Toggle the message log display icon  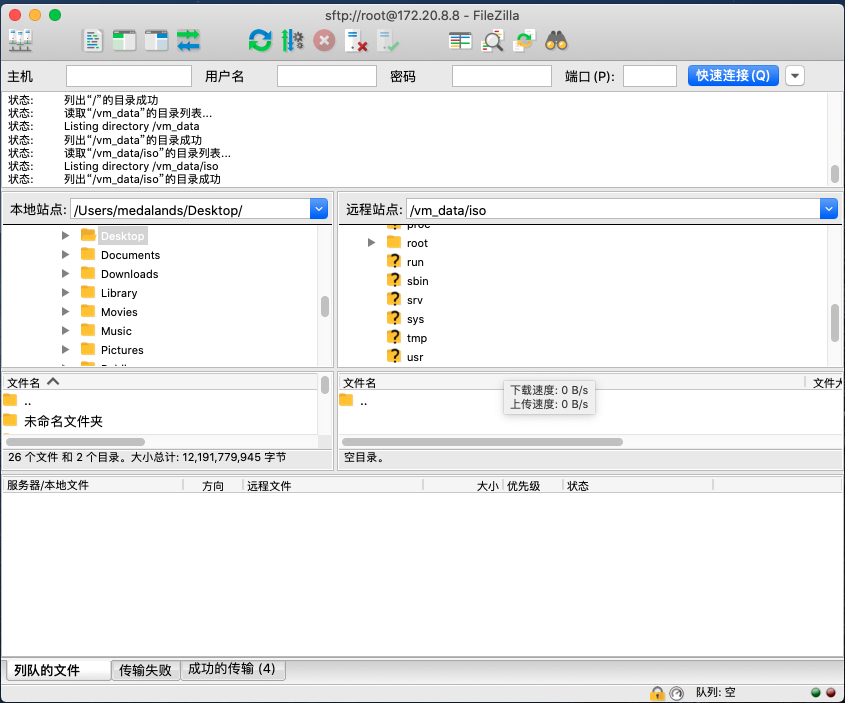coord(92,41)
